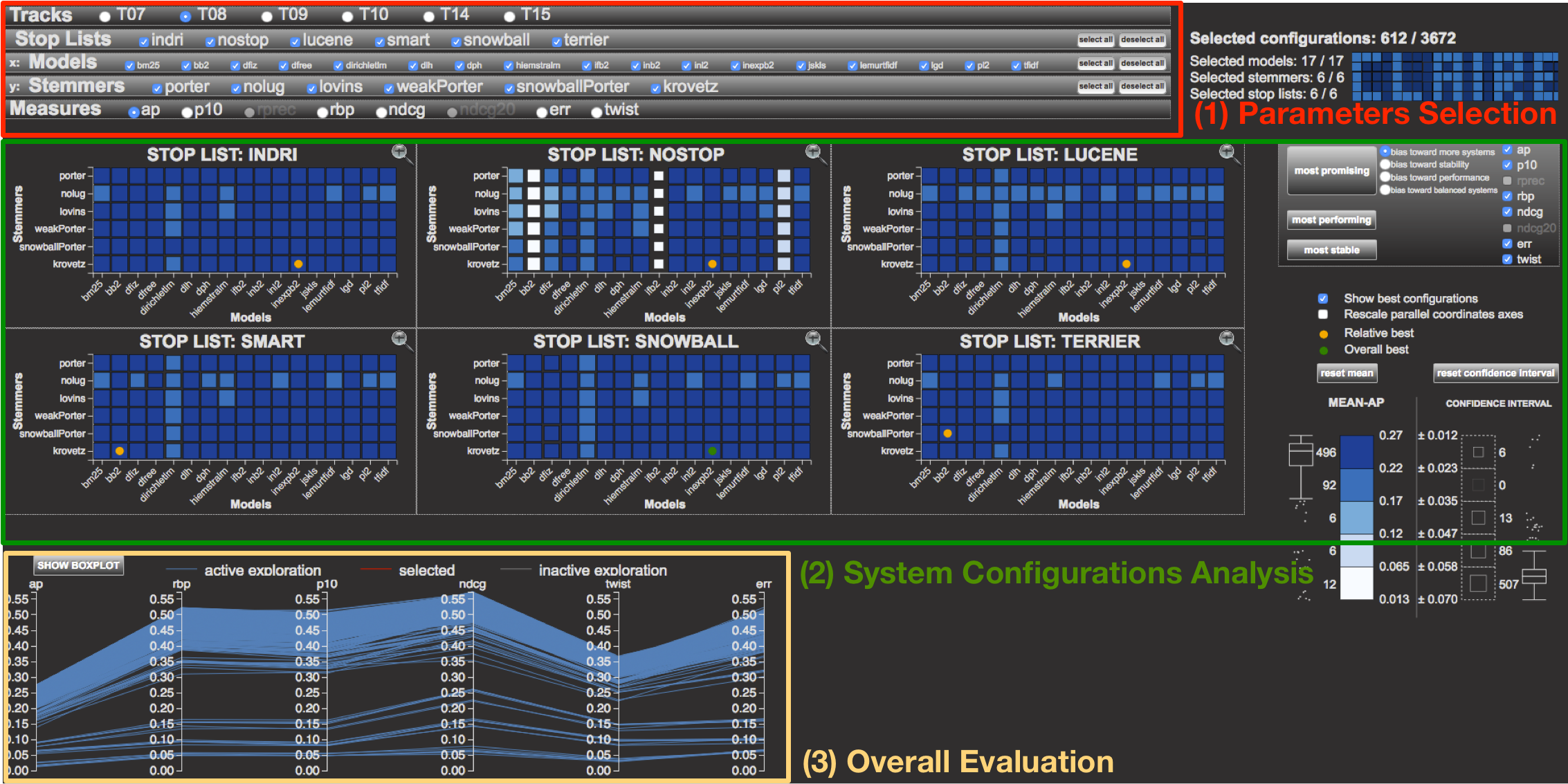Toggle rbp checkbox beside most promising panel

click(x=1507, y=197)
